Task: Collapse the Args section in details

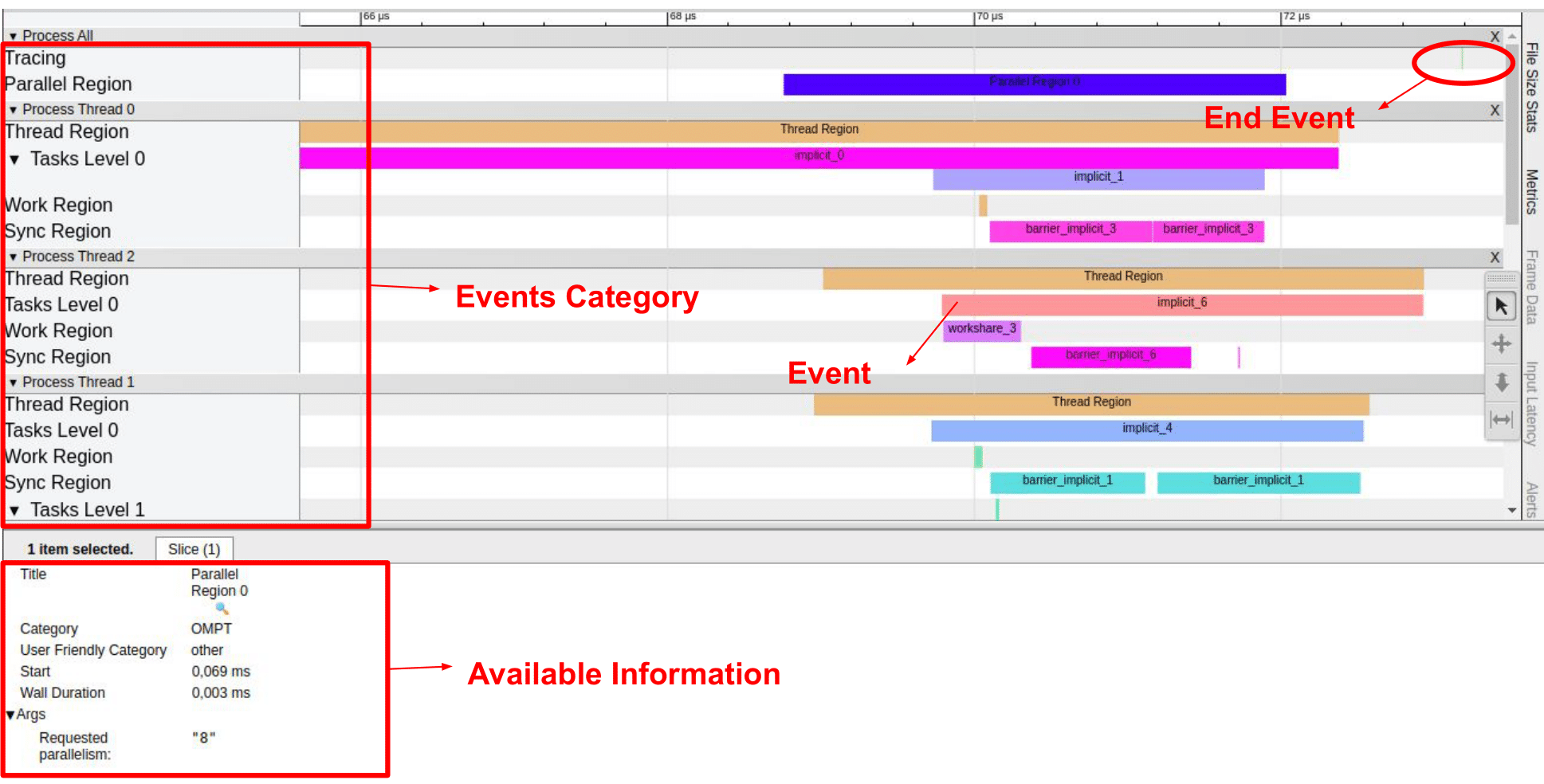Action: point(10,715)
